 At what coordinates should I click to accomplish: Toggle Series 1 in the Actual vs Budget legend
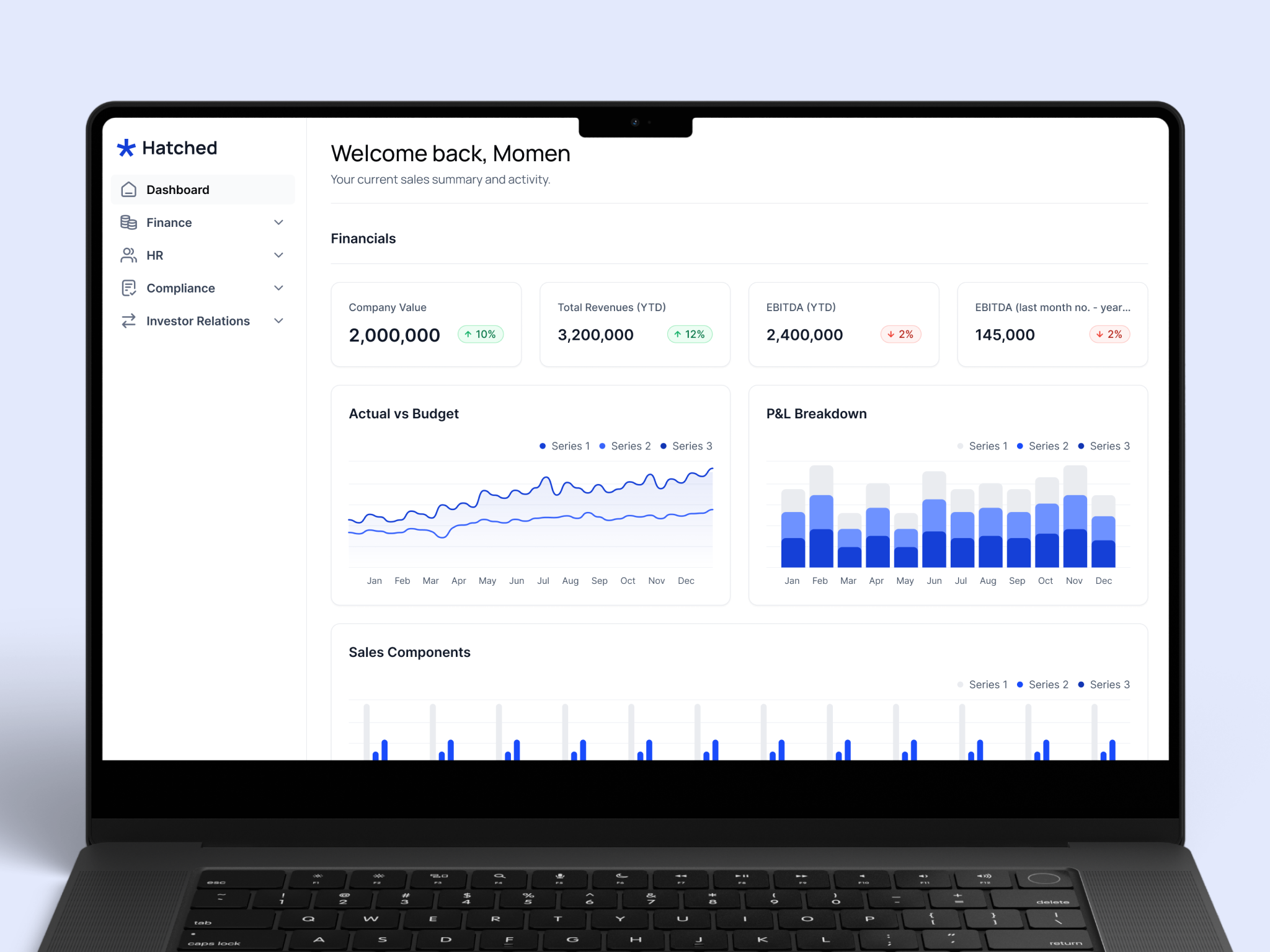click(x=564, y=446)
